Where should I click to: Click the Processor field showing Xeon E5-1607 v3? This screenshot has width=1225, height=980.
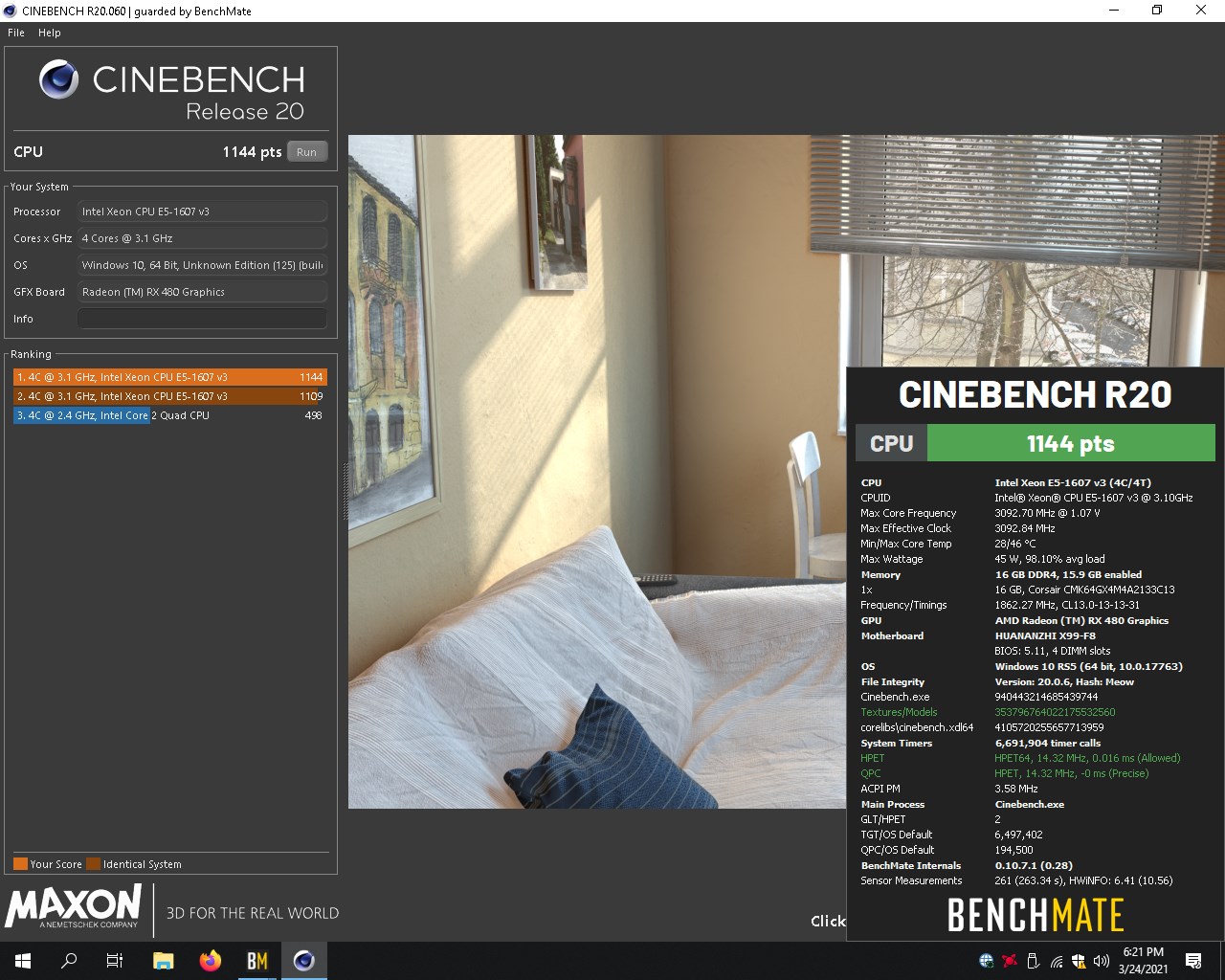pos(202,212)
